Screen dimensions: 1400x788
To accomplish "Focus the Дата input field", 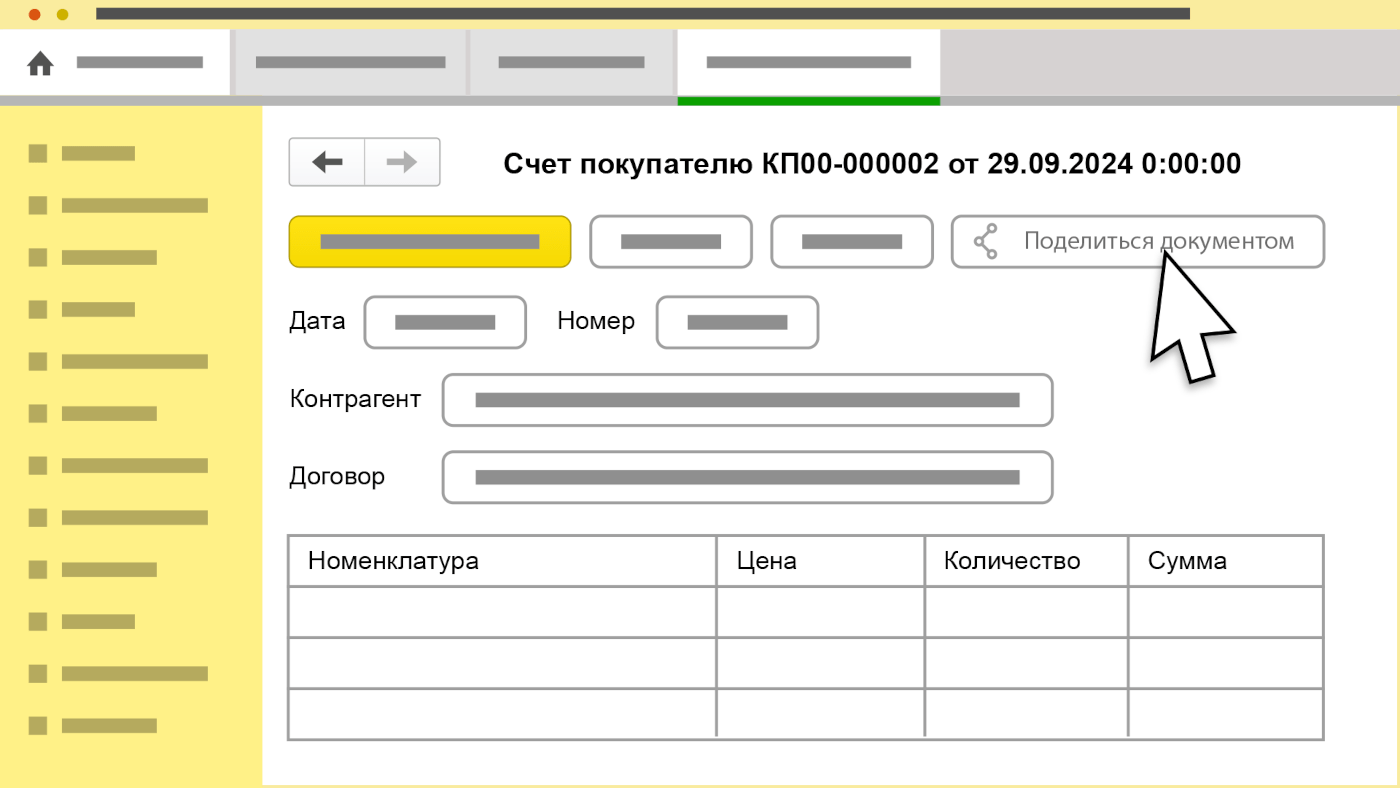I will [445, 322].
